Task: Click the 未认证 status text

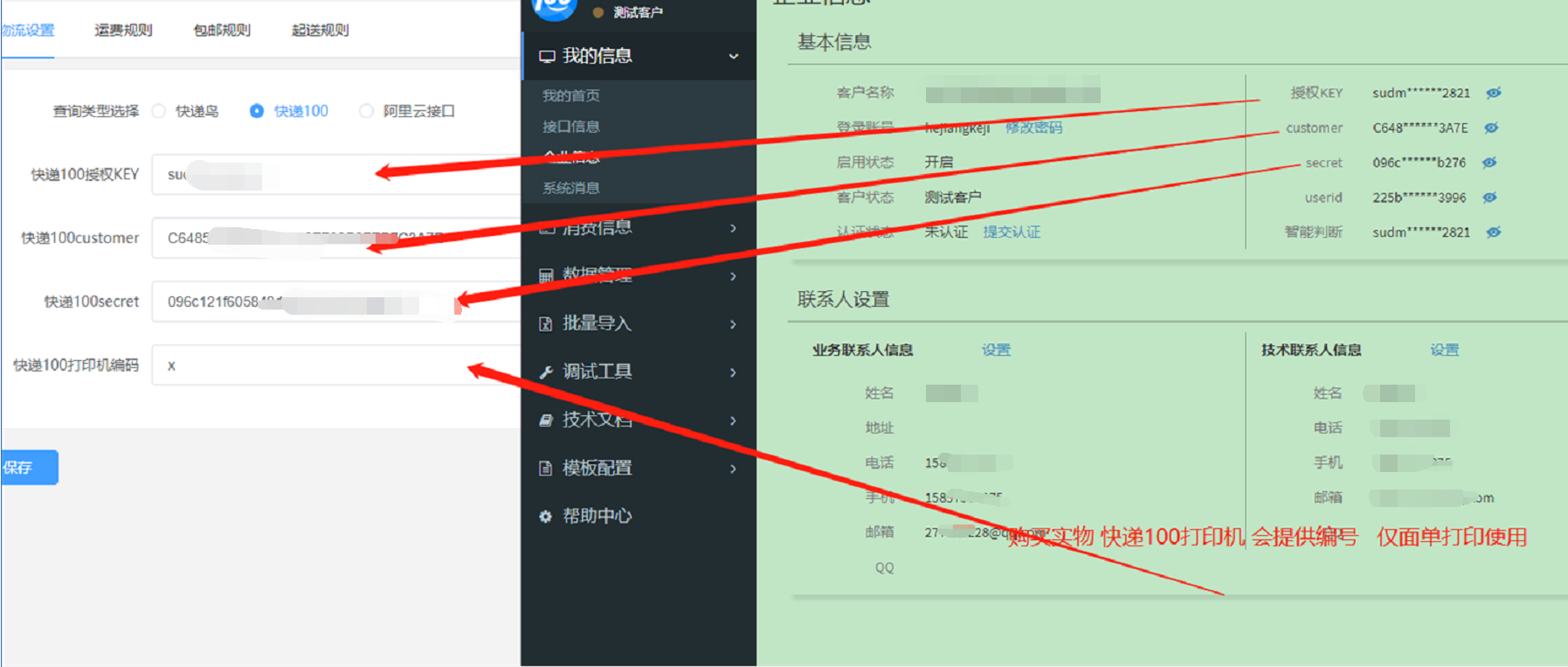Action: point(946,232)
